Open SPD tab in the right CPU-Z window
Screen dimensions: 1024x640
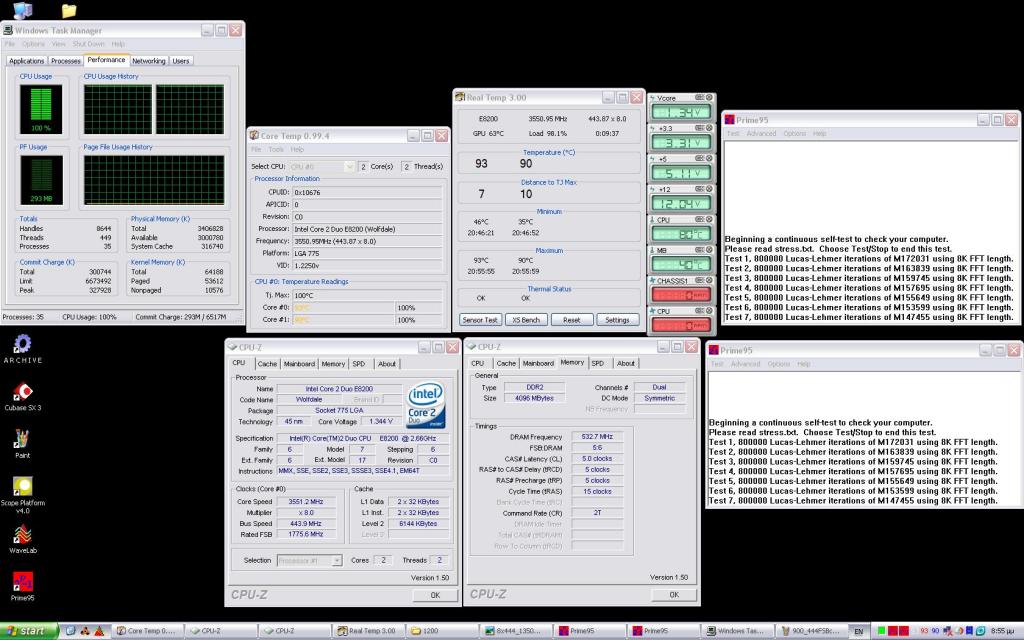pos(598,363)
